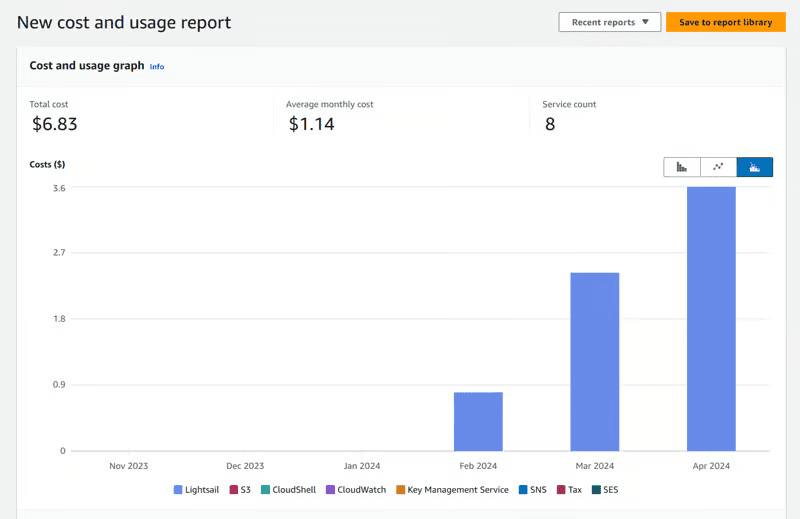Screen dimensions: 800x519
Task: Toggle Lightsail legend color swatch
Action: point(178,489)
